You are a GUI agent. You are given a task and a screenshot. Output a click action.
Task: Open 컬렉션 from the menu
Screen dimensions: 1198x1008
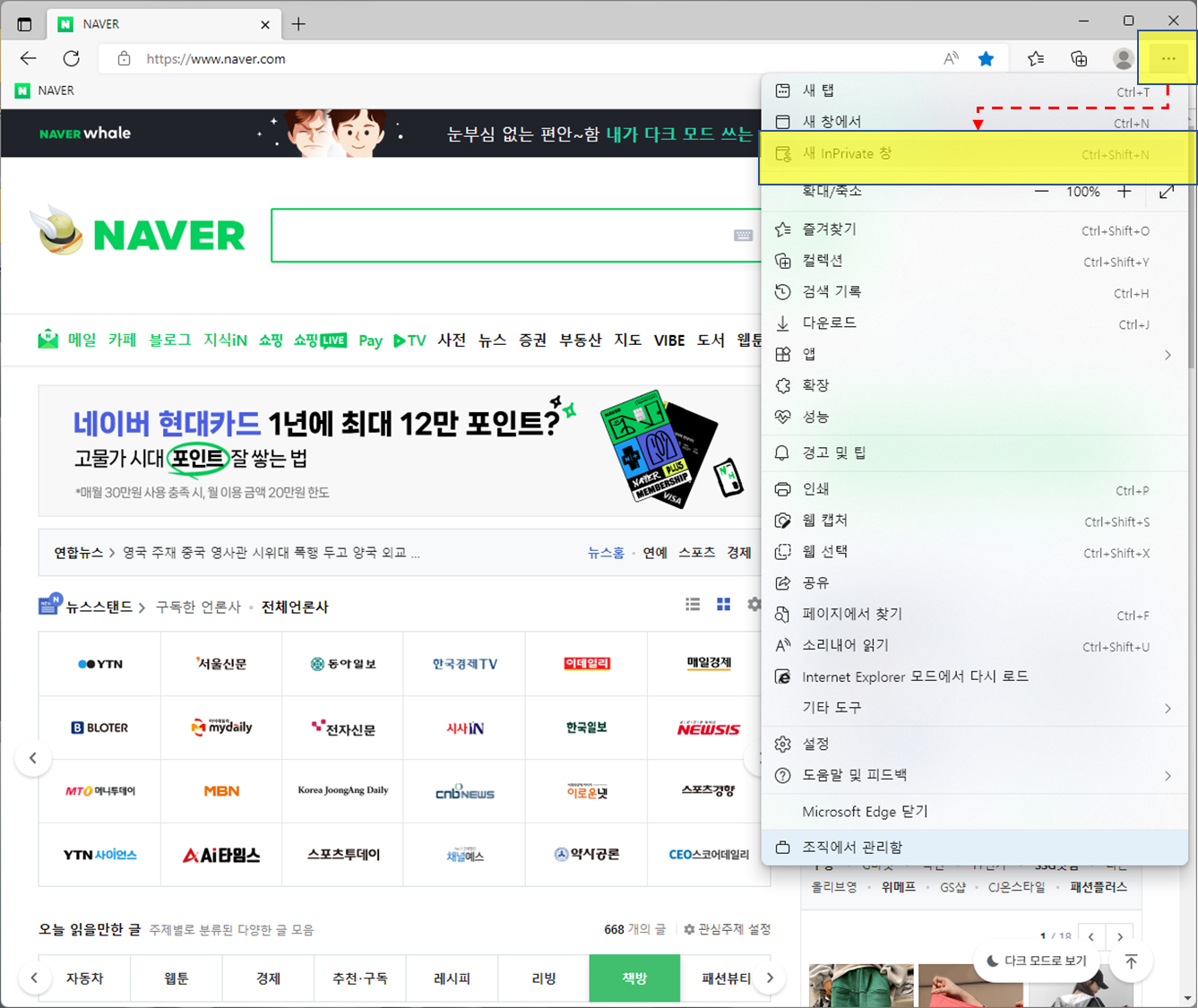(x=975, y=261)
